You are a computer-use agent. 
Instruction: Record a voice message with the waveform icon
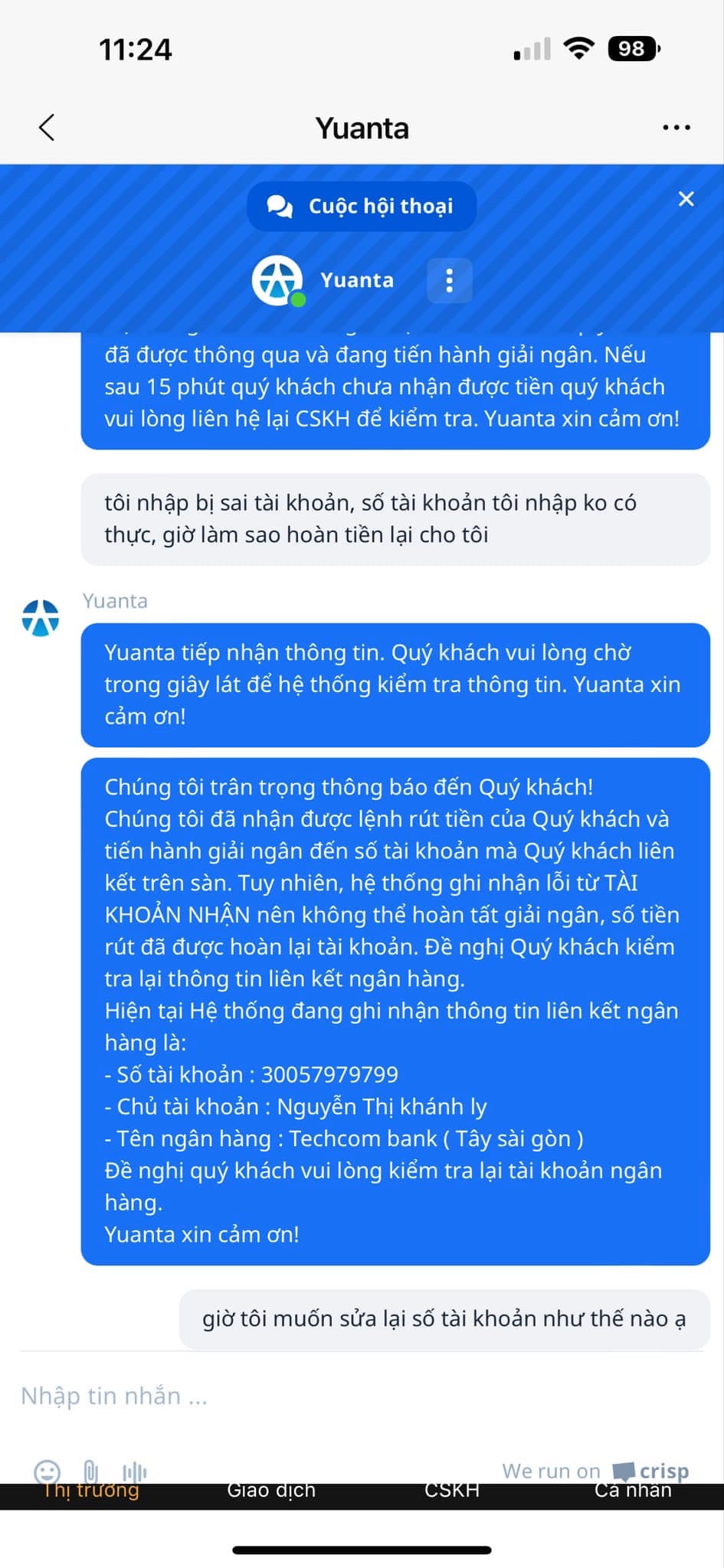[134, 1471]
